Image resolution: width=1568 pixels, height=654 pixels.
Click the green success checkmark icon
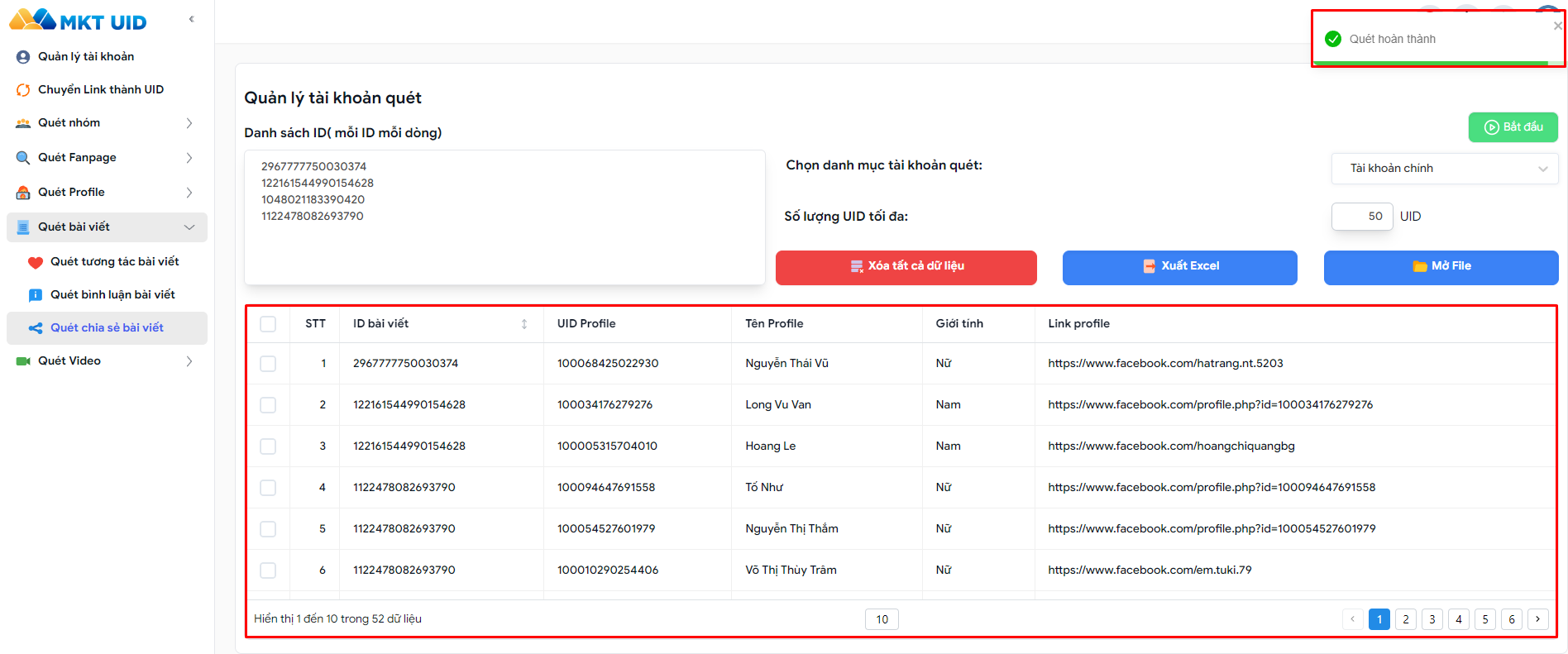point(1333,39)
